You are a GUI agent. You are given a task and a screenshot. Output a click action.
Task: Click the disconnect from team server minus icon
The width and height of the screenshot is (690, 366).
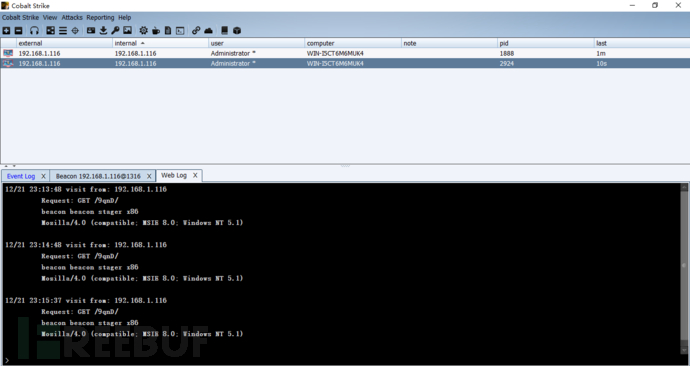tap(18, 31)
